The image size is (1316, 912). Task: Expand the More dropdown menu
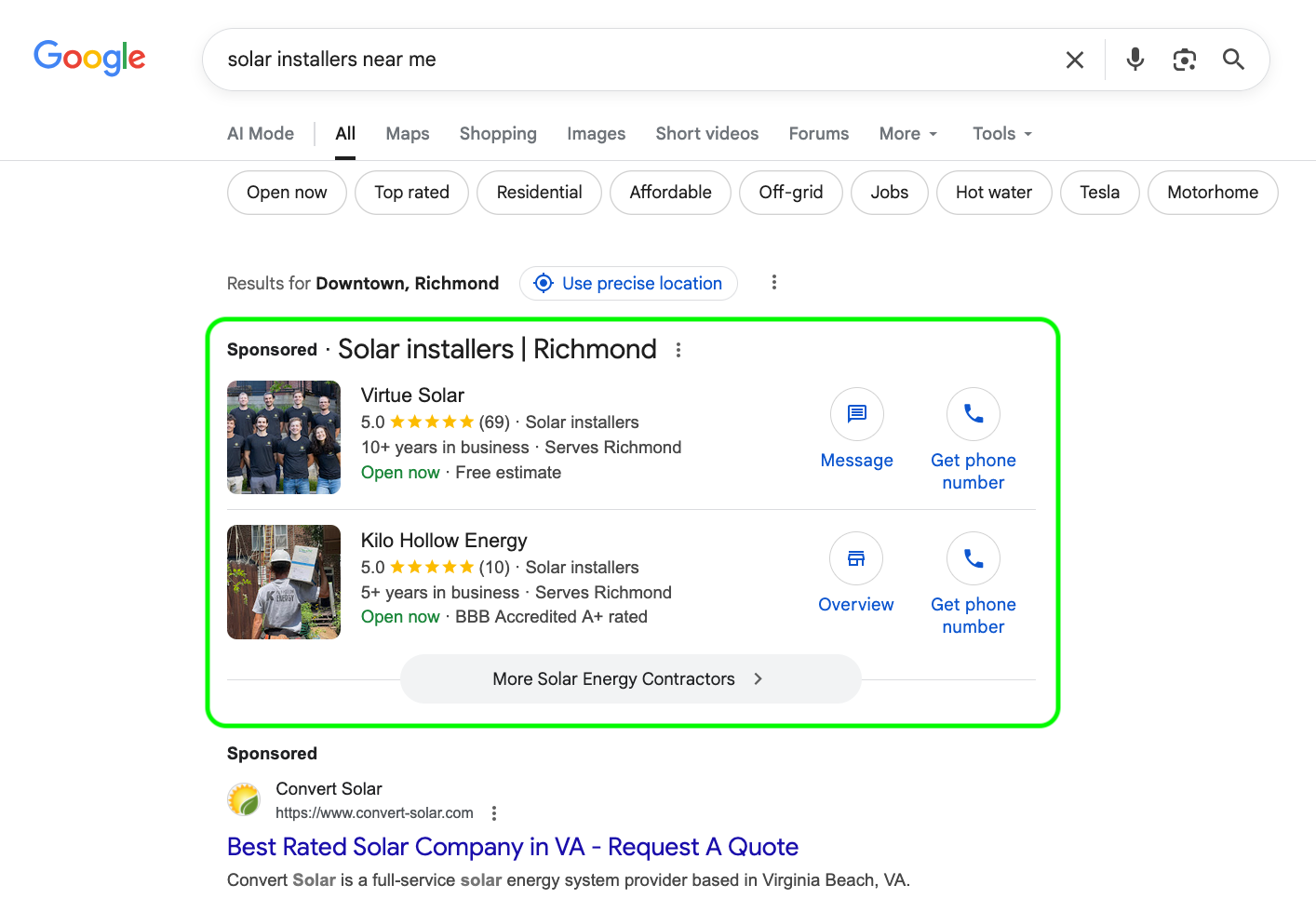coord(907,134)
